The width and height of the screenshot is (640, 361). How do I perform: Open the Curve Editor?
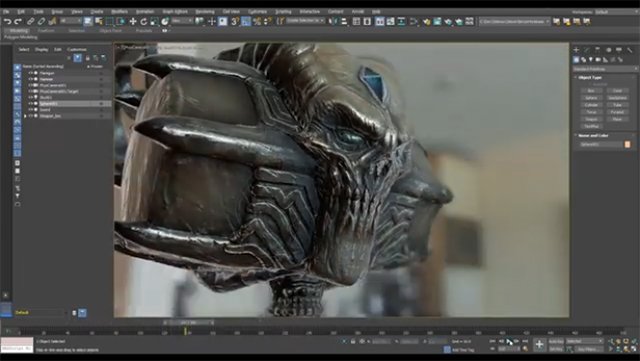click(391, 21)
